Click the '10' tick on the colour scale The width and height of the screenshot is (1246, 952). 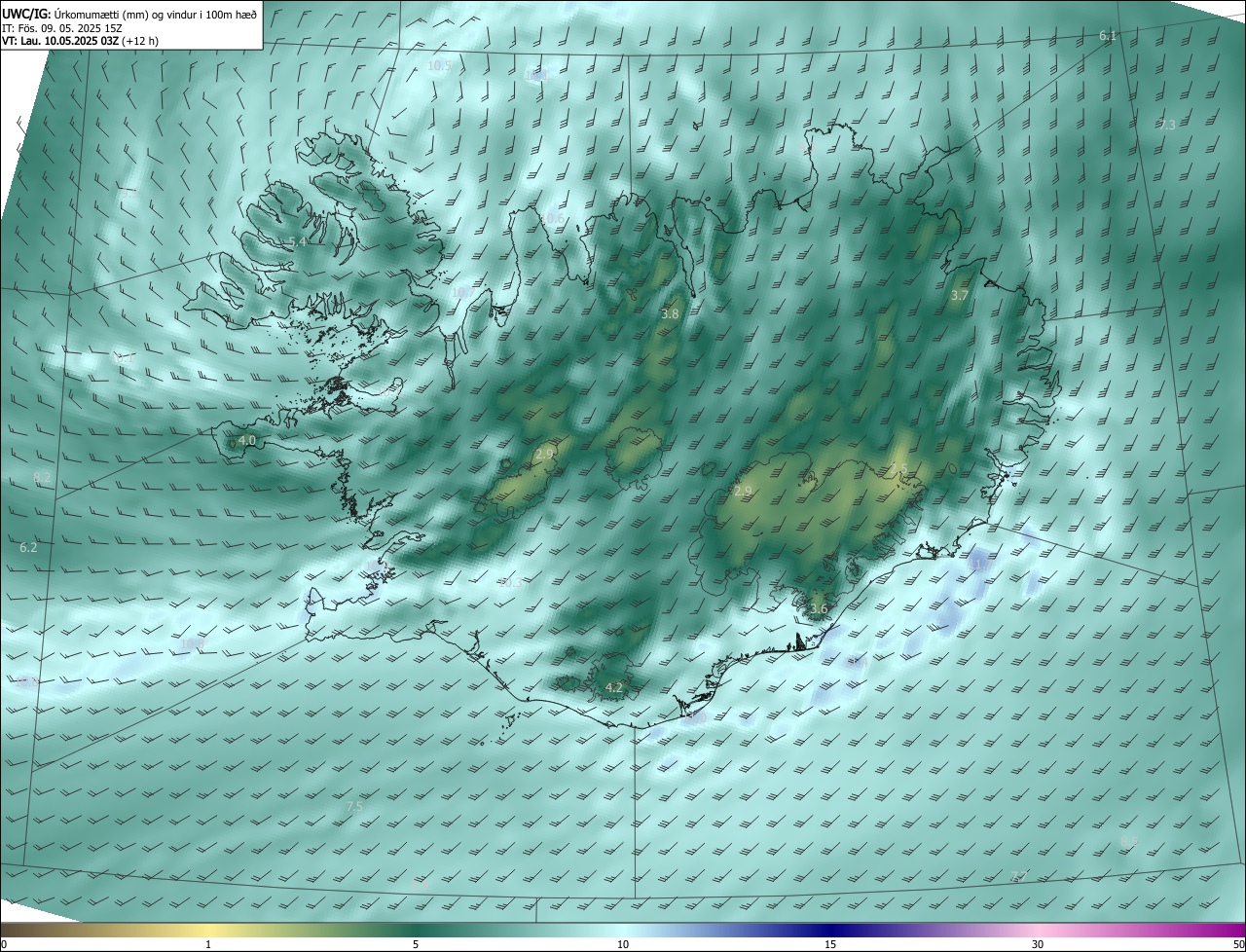click(x=623, y=944)
